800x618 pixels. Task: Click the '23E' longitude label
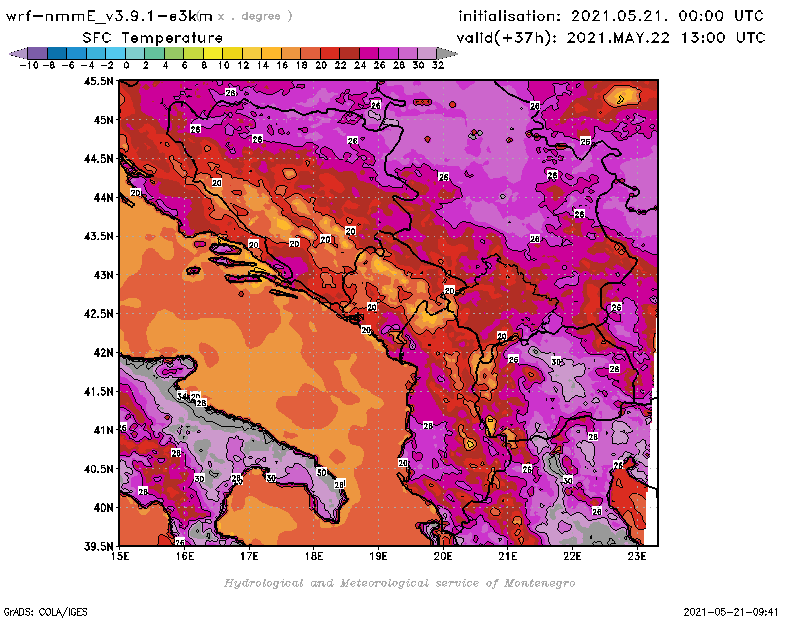637,556
